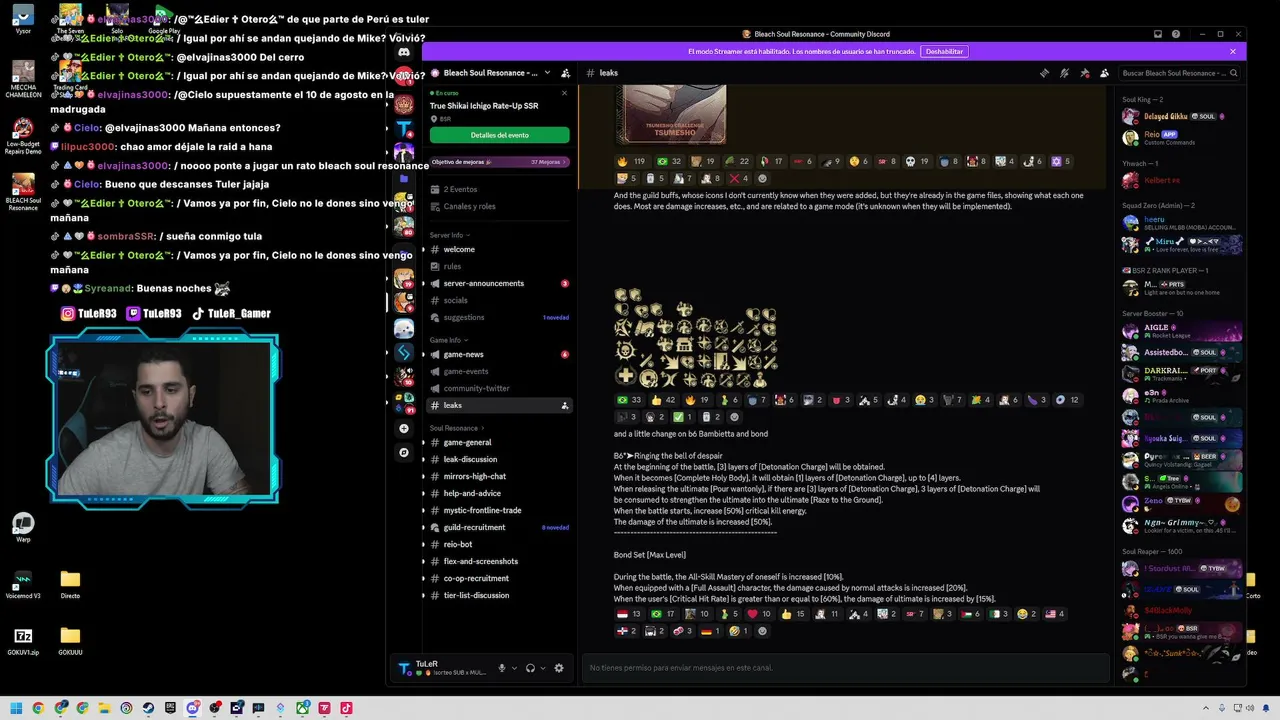Toggle fire reaction showing 119
Screen dimensions: 1280x720
[631, 161]
